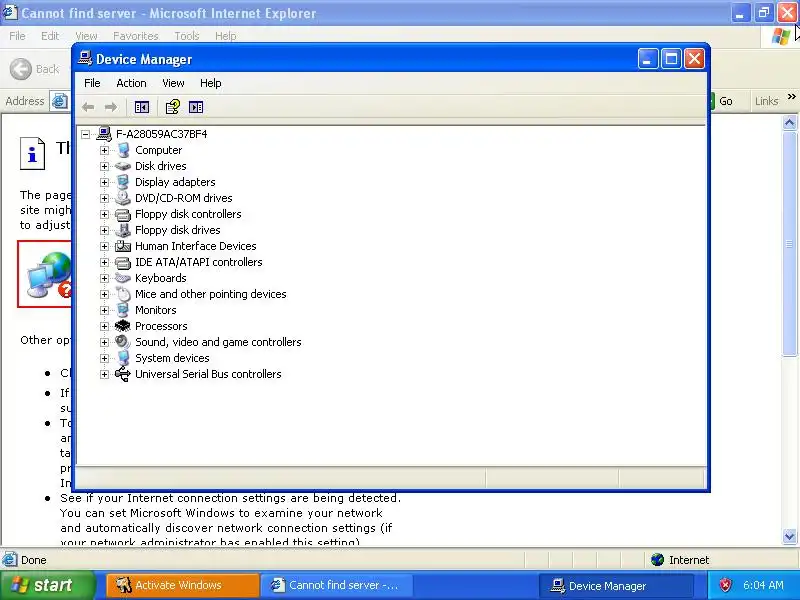The width and height of the screenshot is (800, 600).
Task: Select the Monitors icon
Action: click(x=123, y=310)
